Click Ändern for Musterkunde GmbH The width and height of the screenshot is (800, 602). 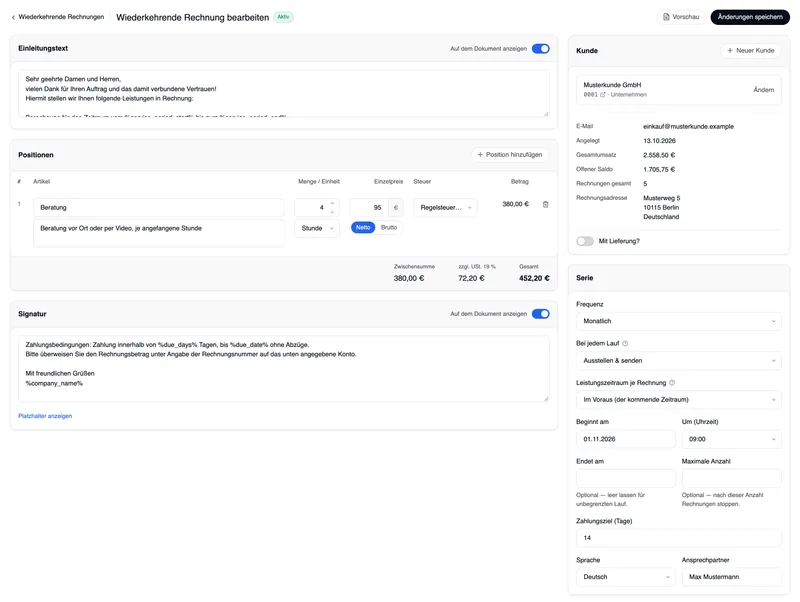763,90
